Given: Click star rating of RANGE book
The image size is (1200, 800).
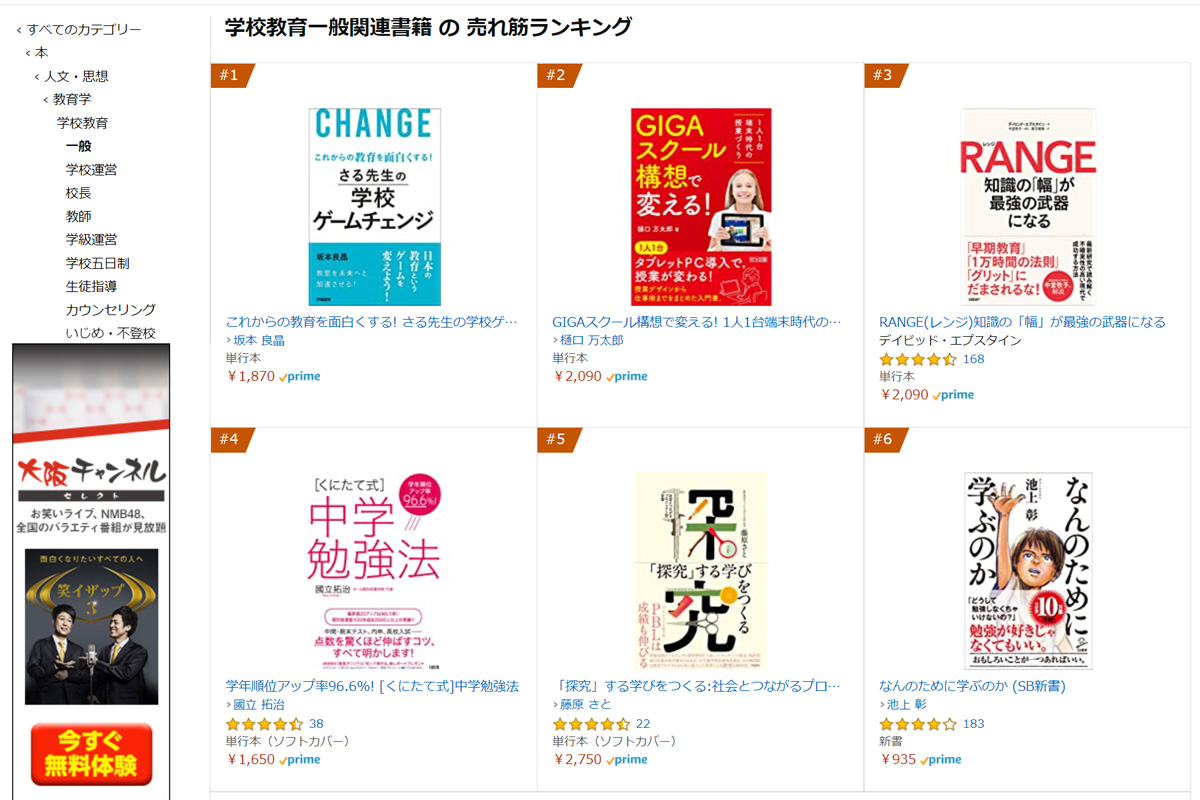Looking at the screenshot, I should (917, 359).
